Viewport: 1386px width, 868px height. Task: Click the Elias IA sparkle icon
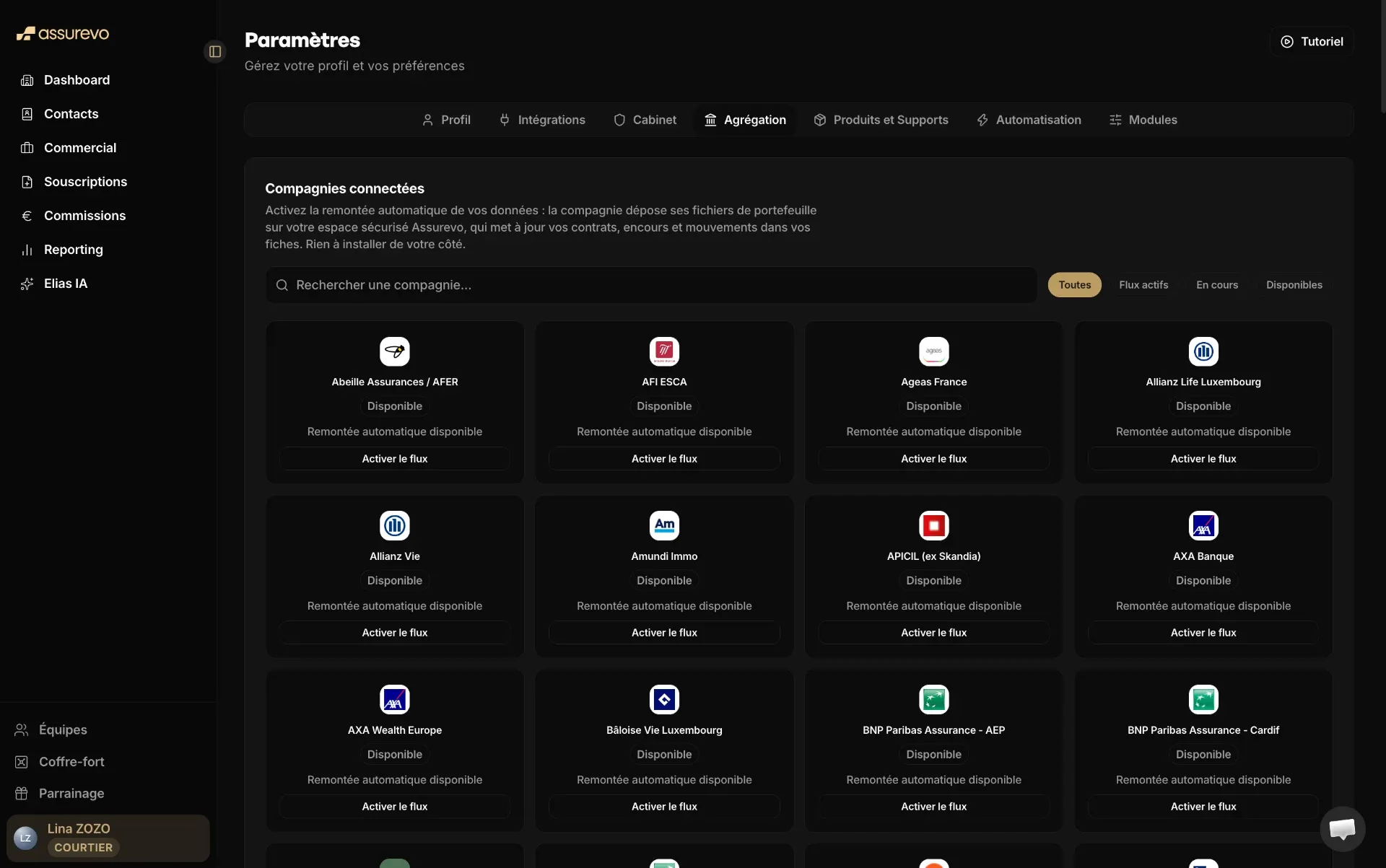[x=27, y=284]
